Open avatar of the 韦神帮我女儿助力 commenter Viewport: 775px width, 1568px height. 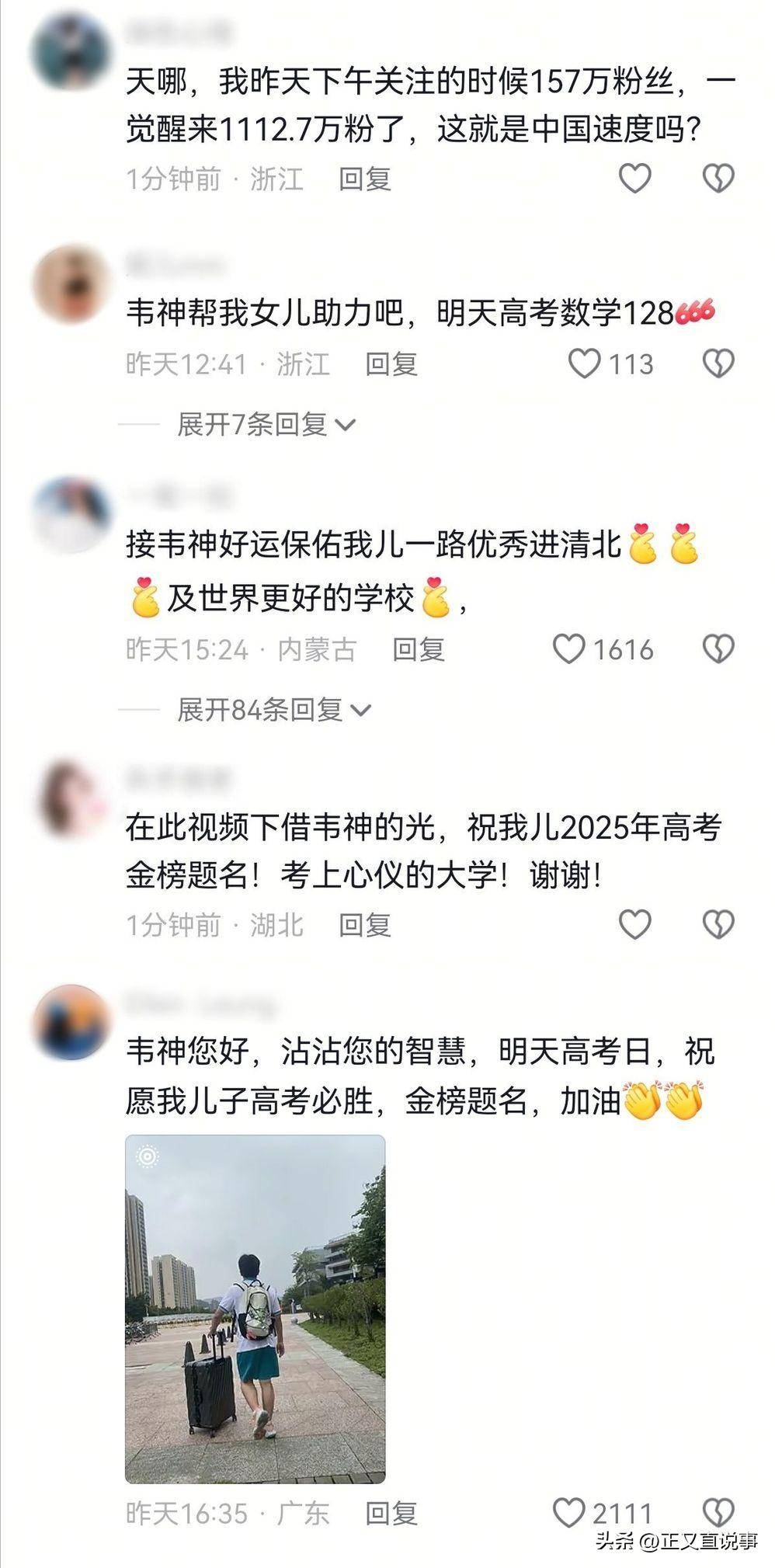click(x=71, y=284)
